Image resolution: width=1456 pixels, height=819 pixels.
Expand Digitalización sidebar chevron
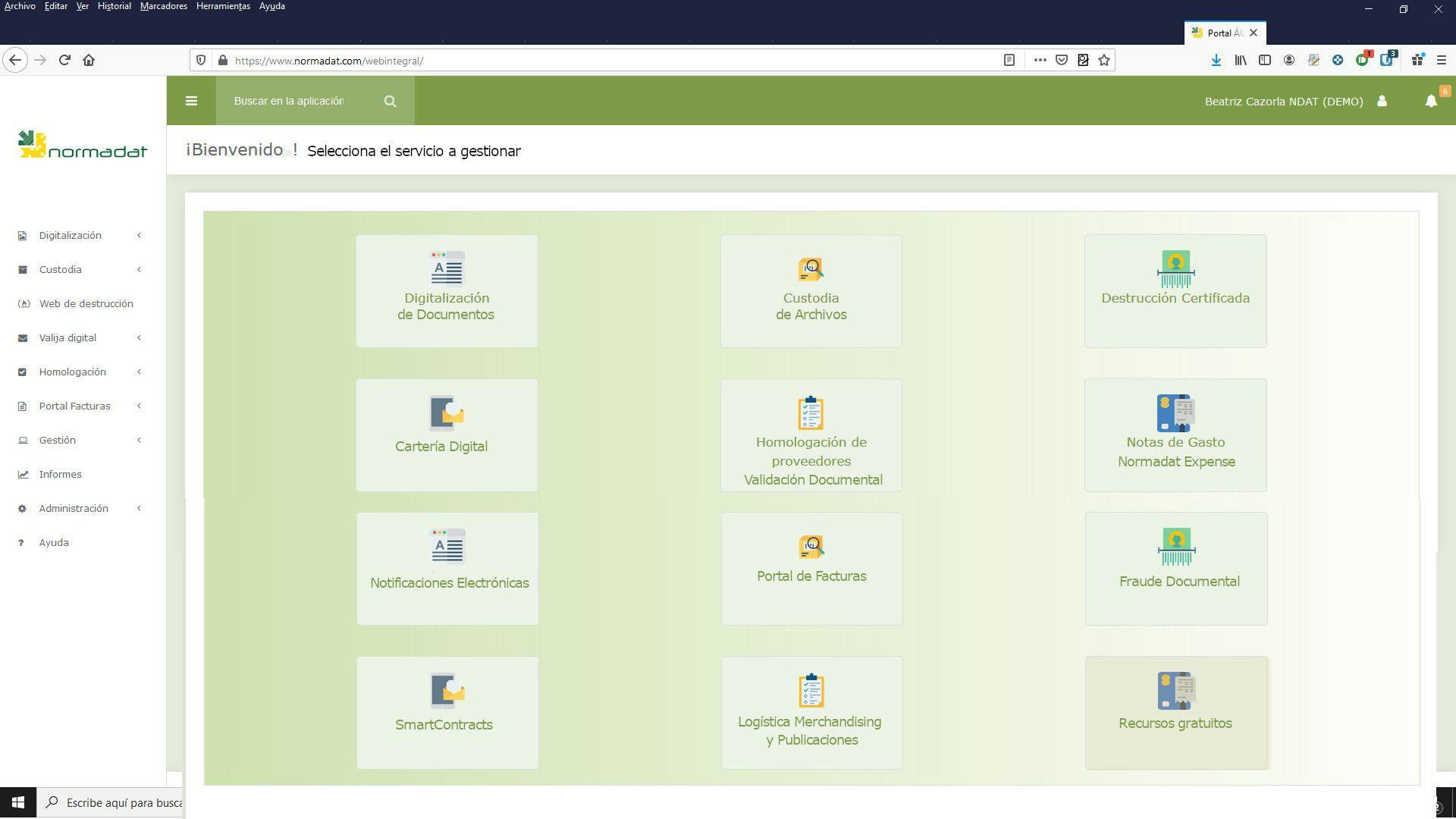click(x=139, y=235)
